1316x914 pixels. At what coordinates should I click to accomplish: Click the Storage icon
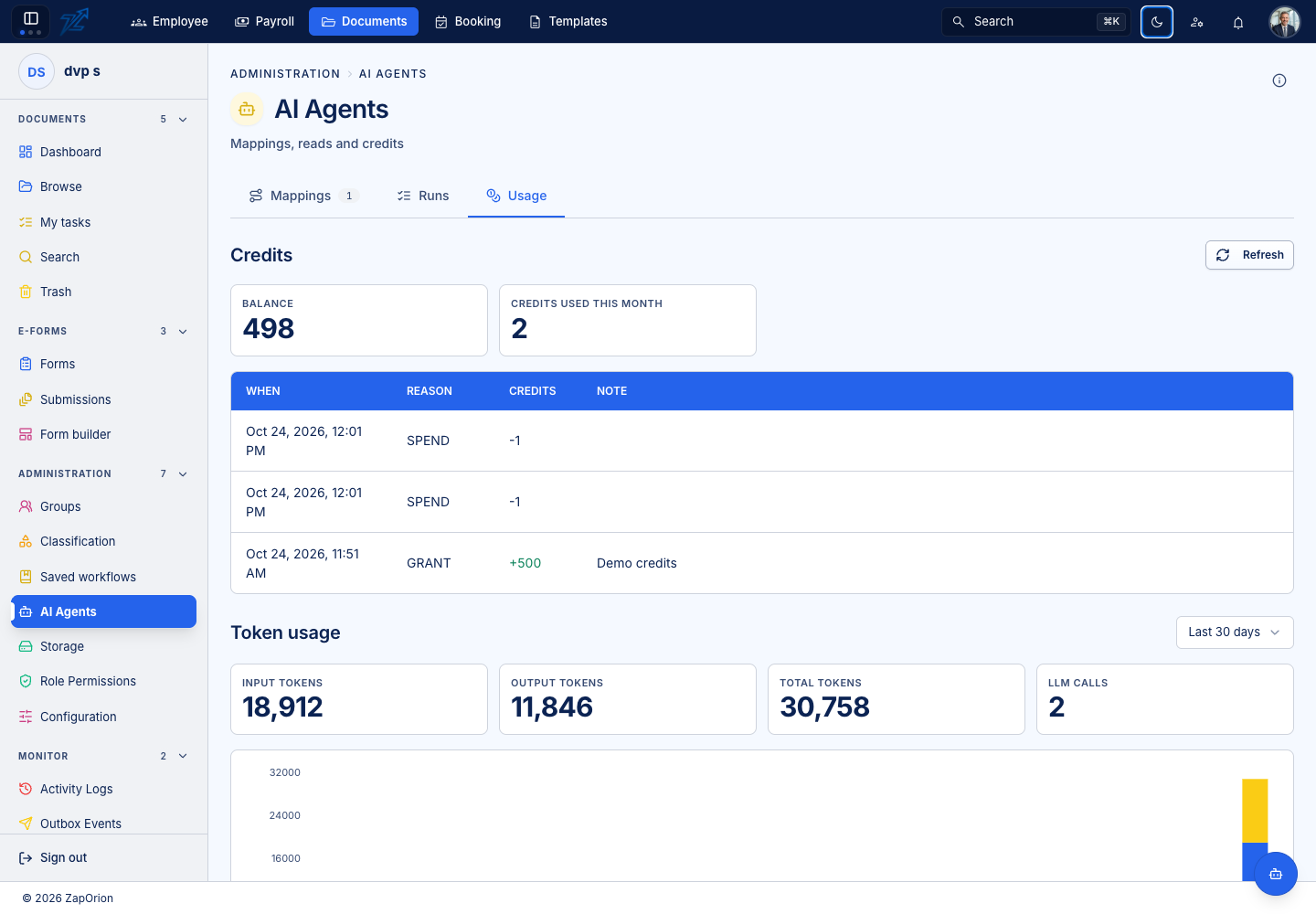click(x=26, y=646)
